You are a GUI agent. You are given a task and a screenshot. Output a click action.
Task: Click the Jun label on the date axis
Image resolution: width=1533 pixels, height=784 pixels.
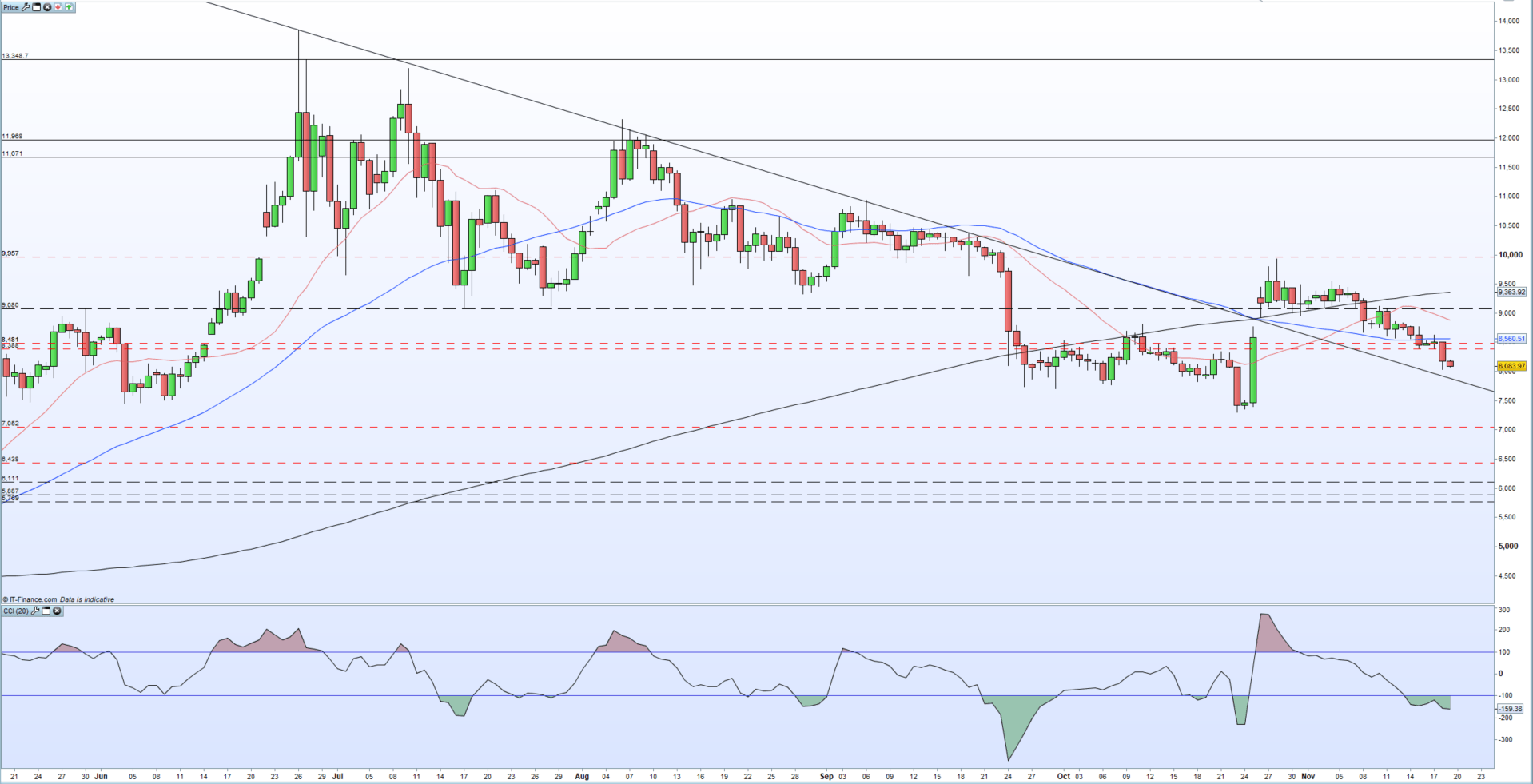click(x=101, y=776)
